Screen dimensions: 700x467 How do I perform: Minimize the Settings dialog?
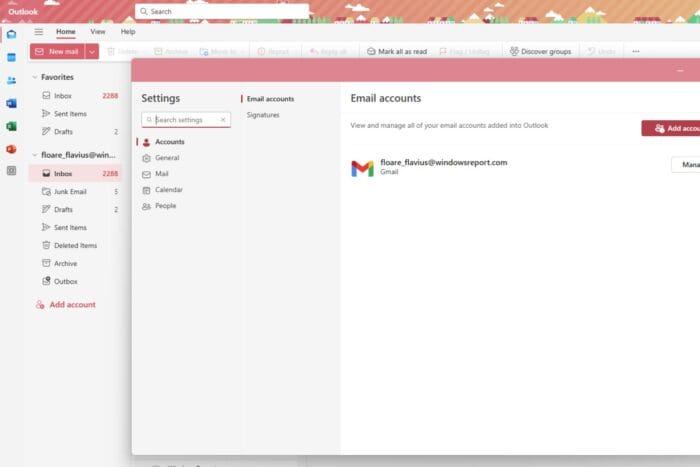680,71
